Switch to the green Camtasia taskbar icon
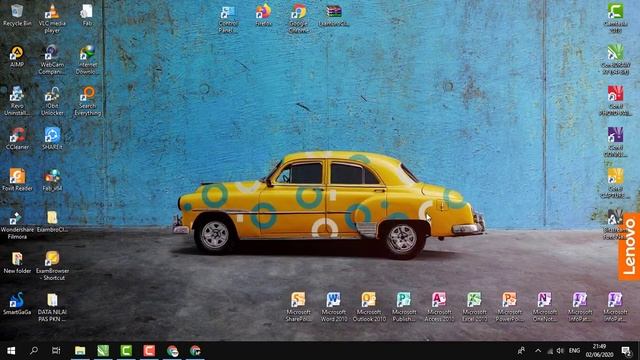Image resolution: width=640 pixels, height=360 pixels. point(126,351)
